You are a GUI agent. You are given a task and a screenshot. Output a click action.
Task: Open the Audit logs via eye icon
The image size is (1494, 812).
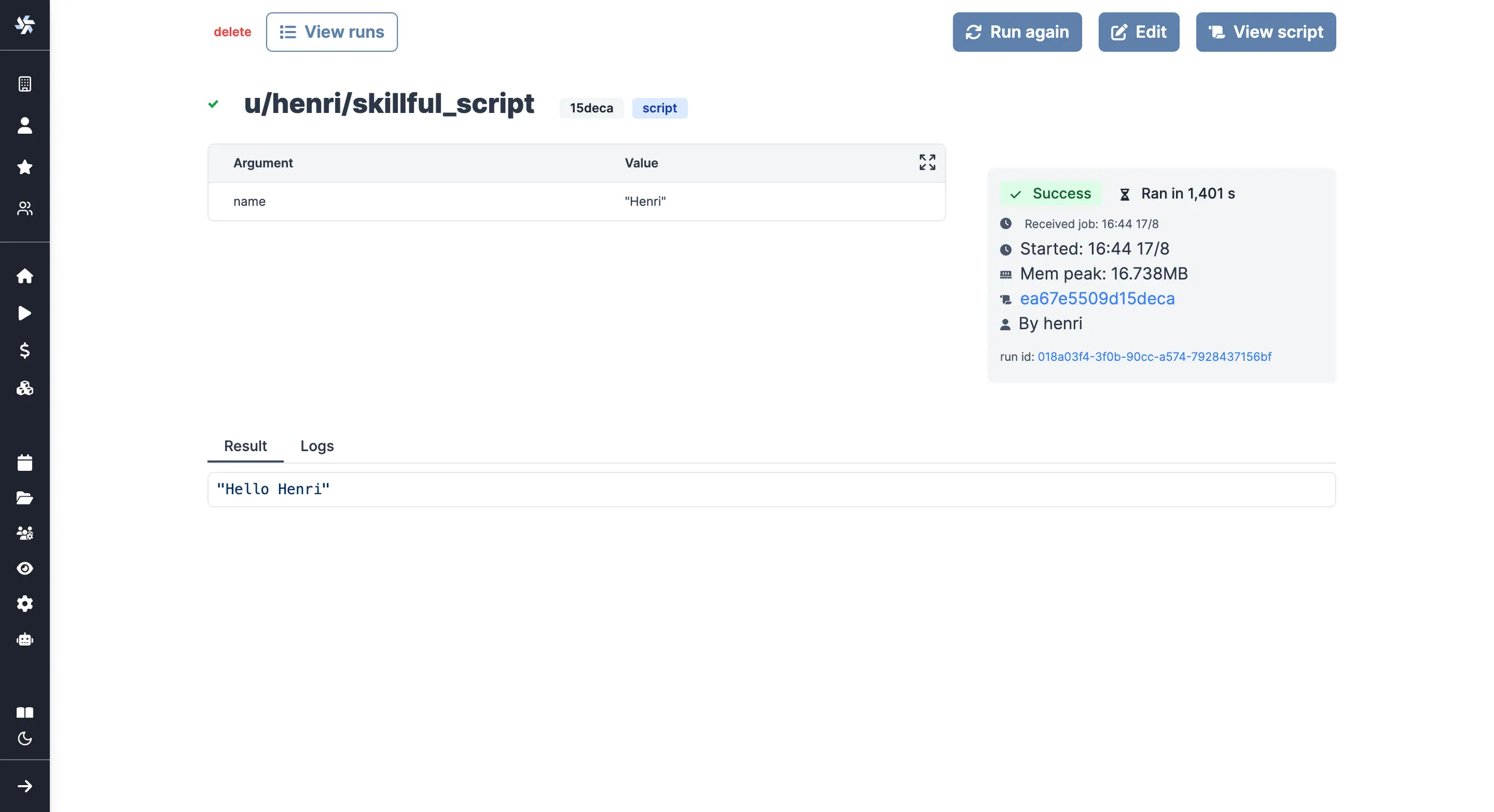pos(25,568)
